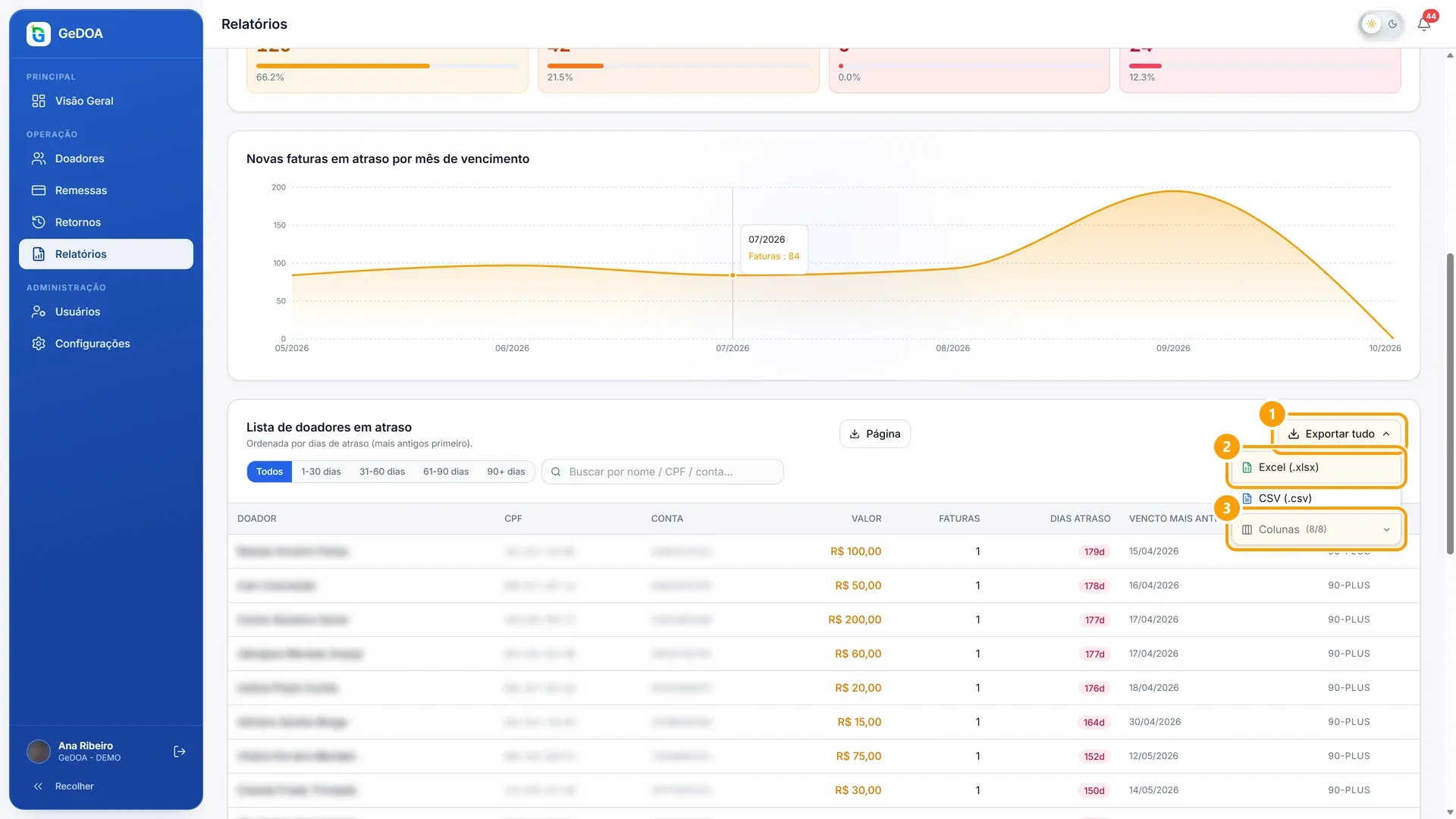Open the Configurações gear icon
Screen dimensions: 1456x819
(x=39, y=344)
